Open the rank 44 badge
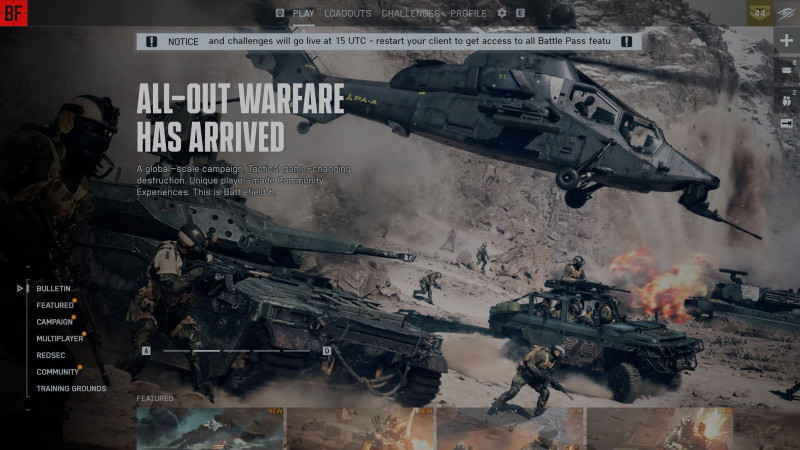 tap(760, 13)
